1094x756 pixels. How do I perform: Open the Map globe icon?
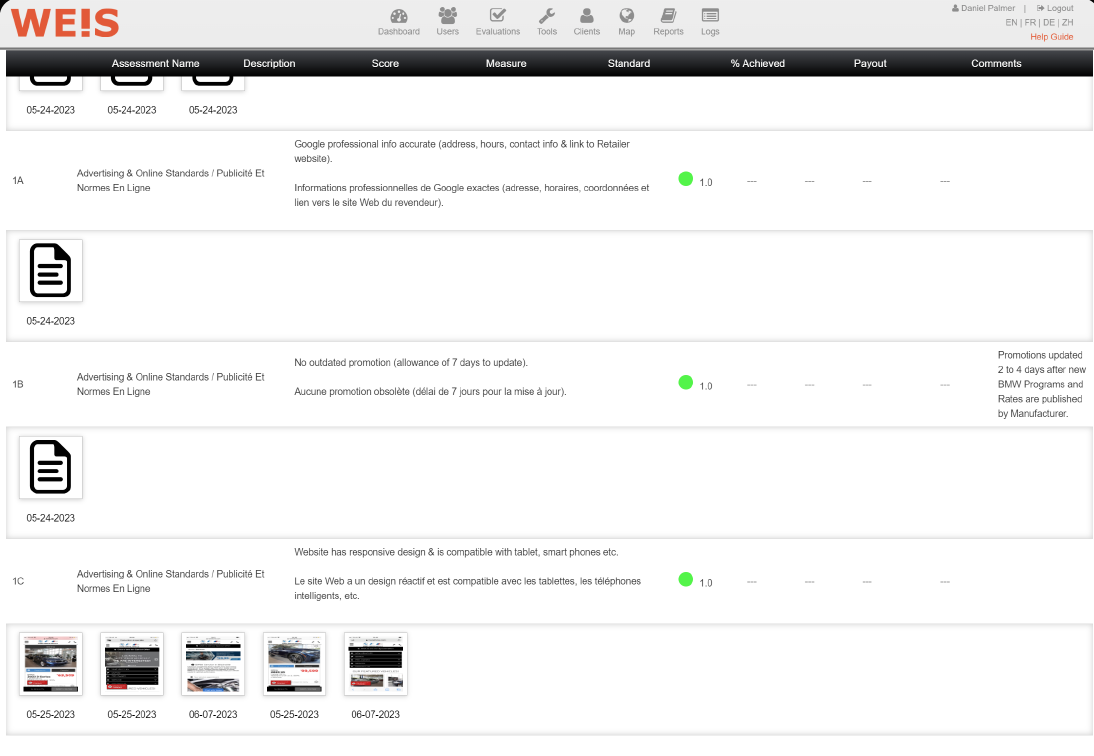coord(627,16)
